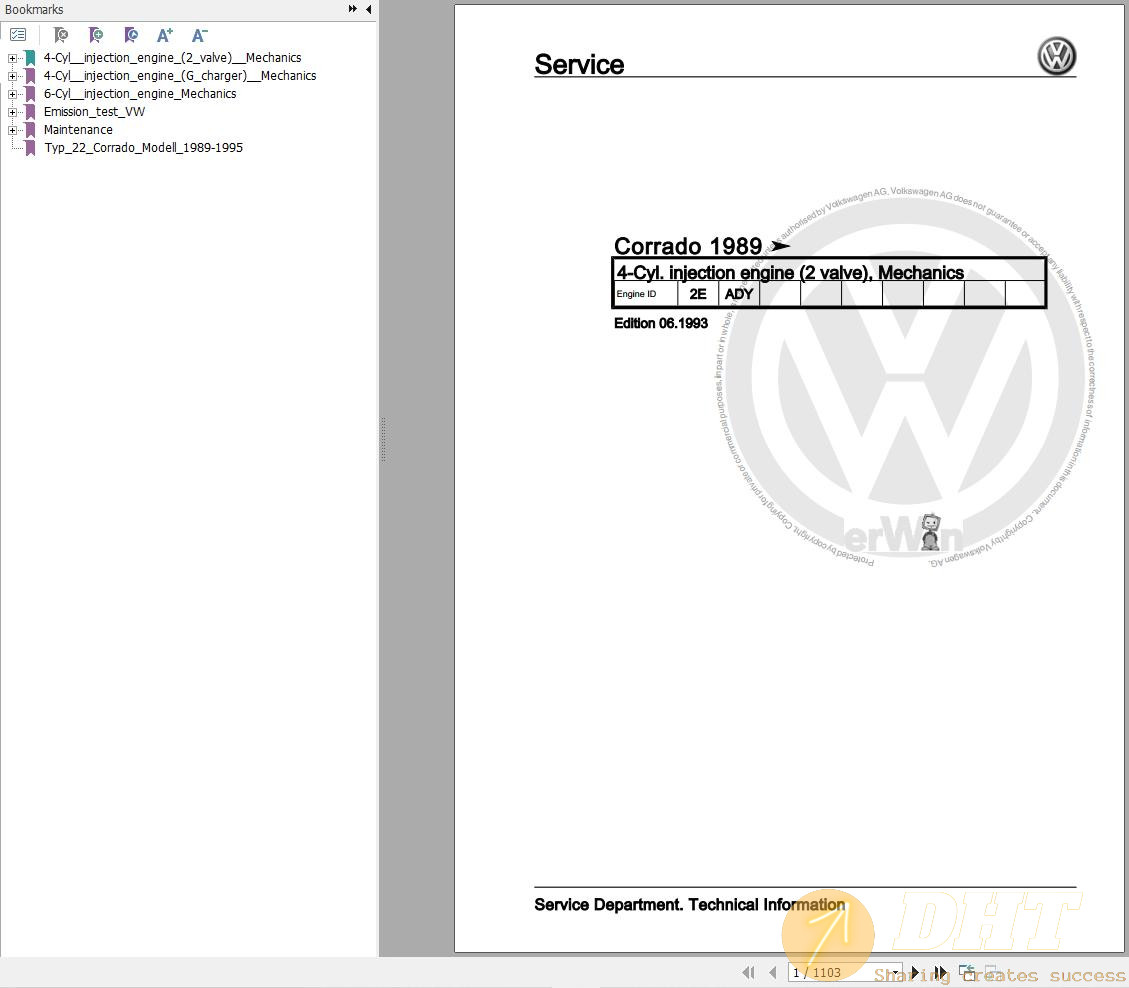This screenshot has width=1129, height=988.
Task: Collapse the Bookmarks panel with left arrow
Action: tap(368, 9)
